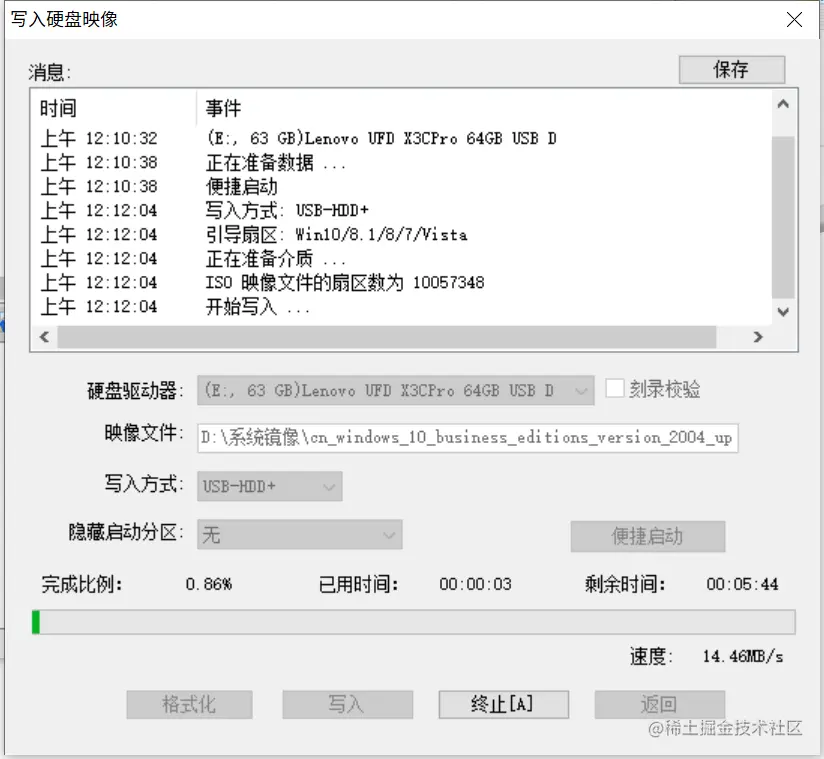Screen dimensions: 824x759
Task: Select log row ISO 映像文件的扇区数为 10057348
Action: (402, 283)
